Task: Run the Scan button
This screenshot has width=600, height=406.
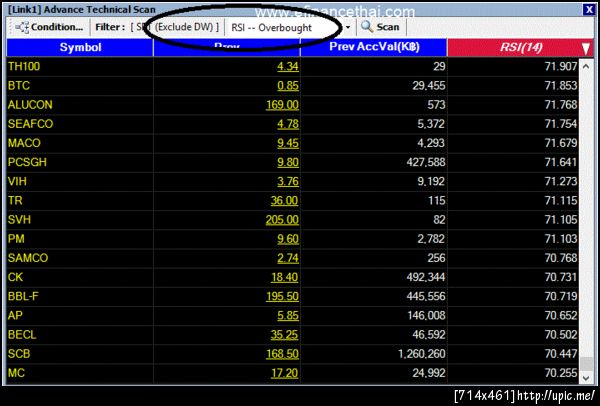Action: 380,27
